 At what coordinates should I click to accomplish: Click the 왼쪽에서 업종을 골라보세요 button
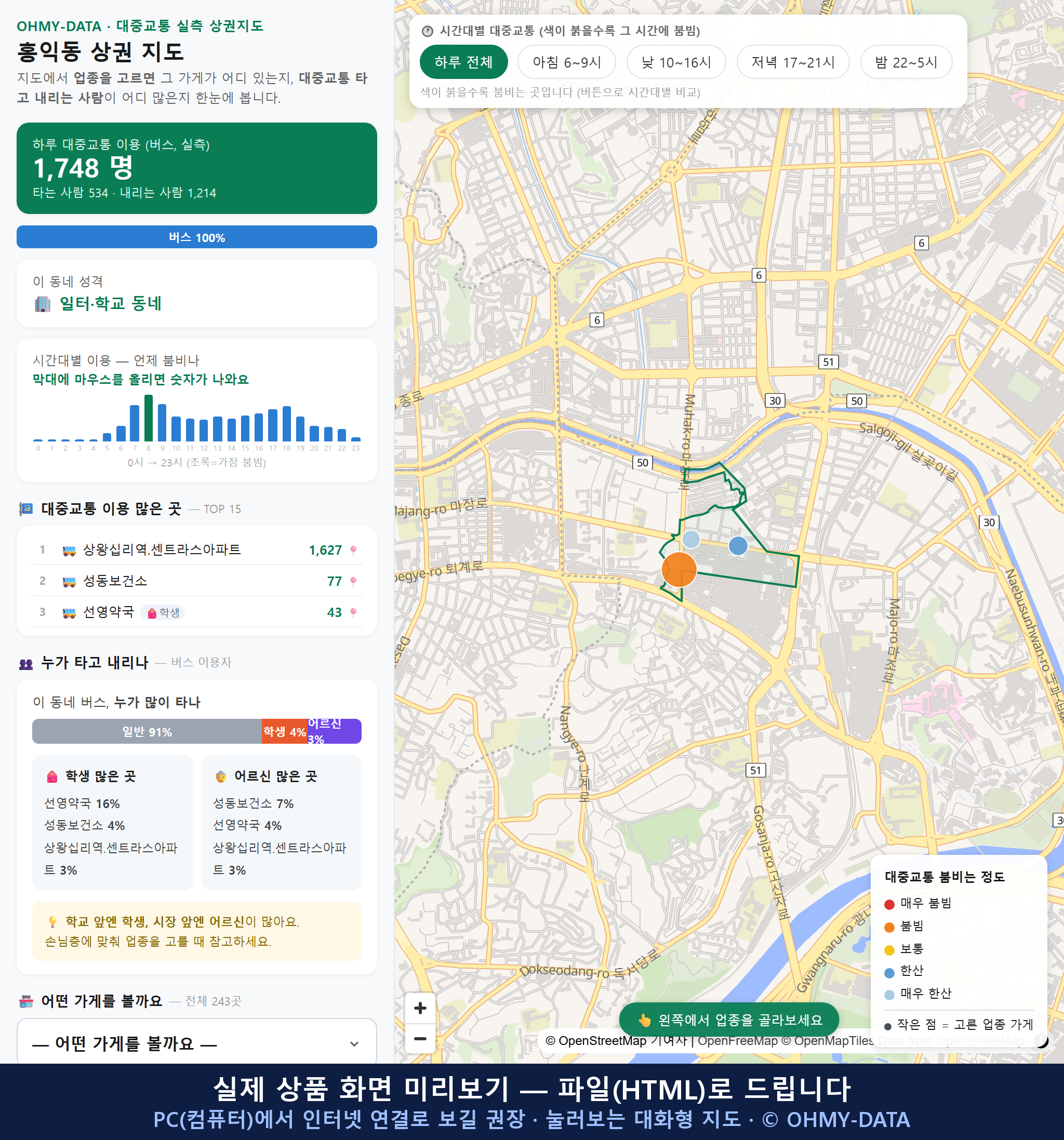[729, 1020]
